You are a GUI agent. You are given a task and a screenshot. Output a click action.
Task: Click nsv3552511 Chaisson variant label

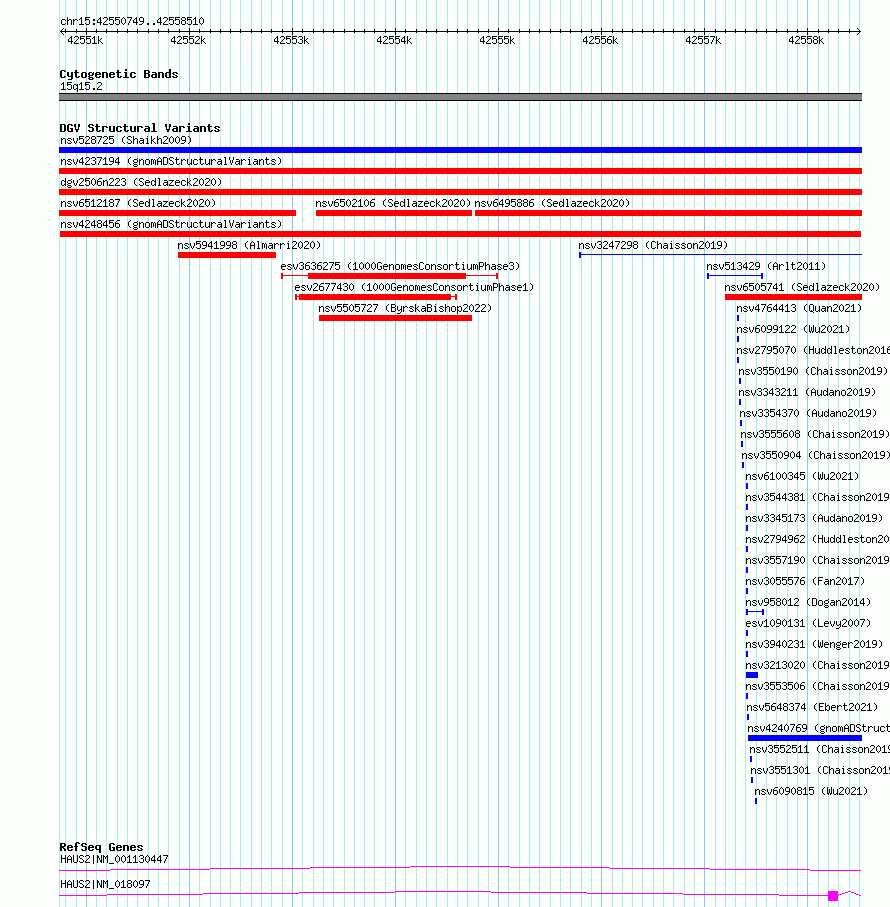(819, 749)
